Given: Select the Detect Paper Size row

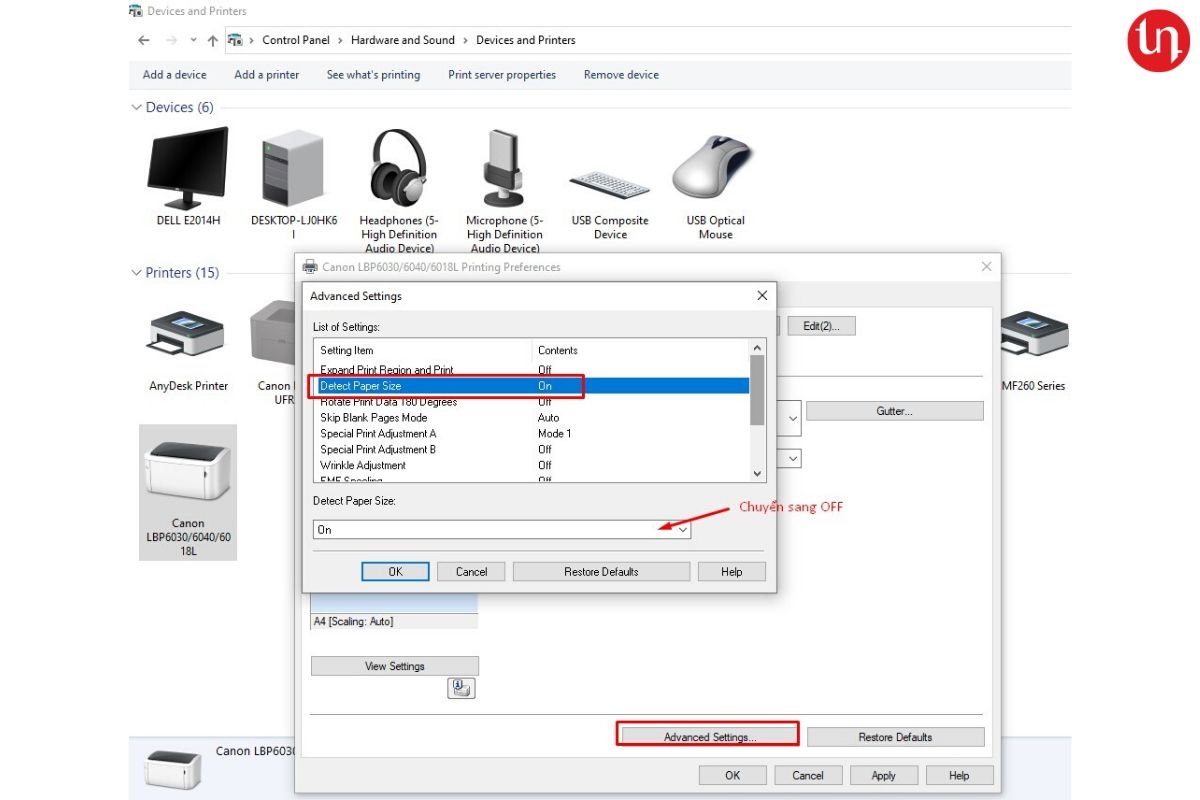Looking at the screenshot, I should click(531, 385).
